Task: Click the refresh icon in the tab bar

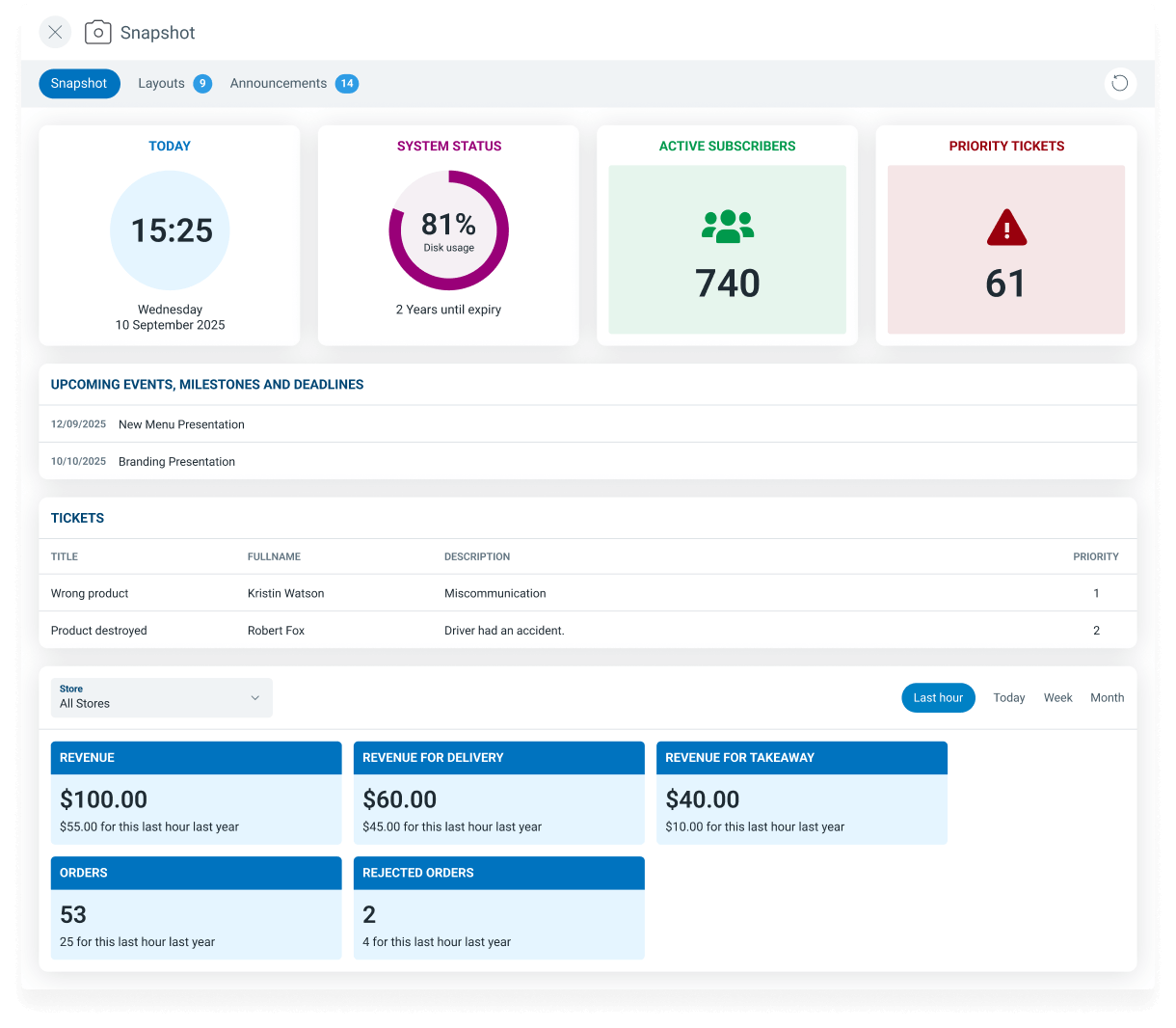Action: (1120, 83)
